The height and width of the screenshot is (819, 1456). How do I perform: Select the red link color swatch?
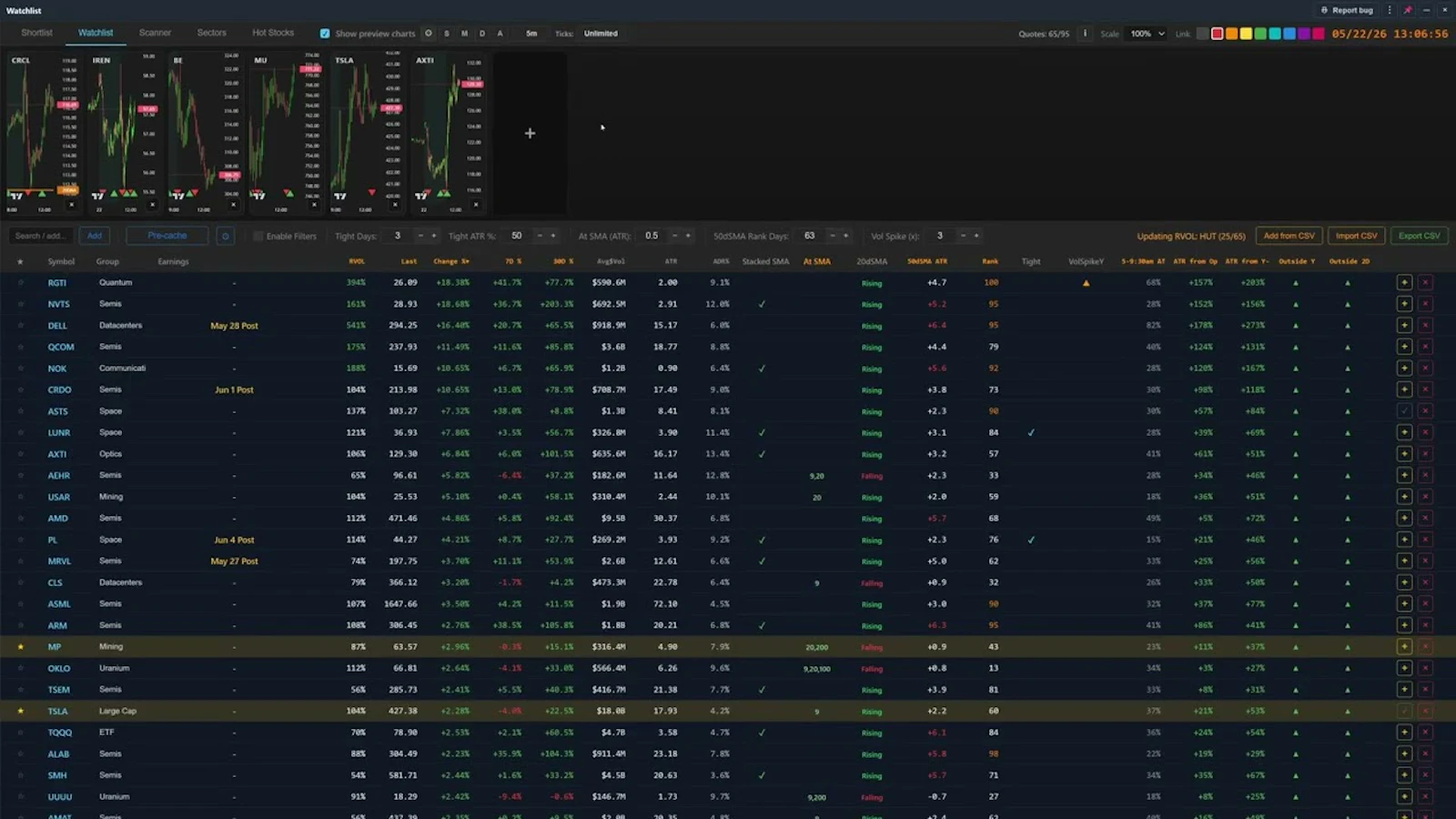[x=1217, y=34]
